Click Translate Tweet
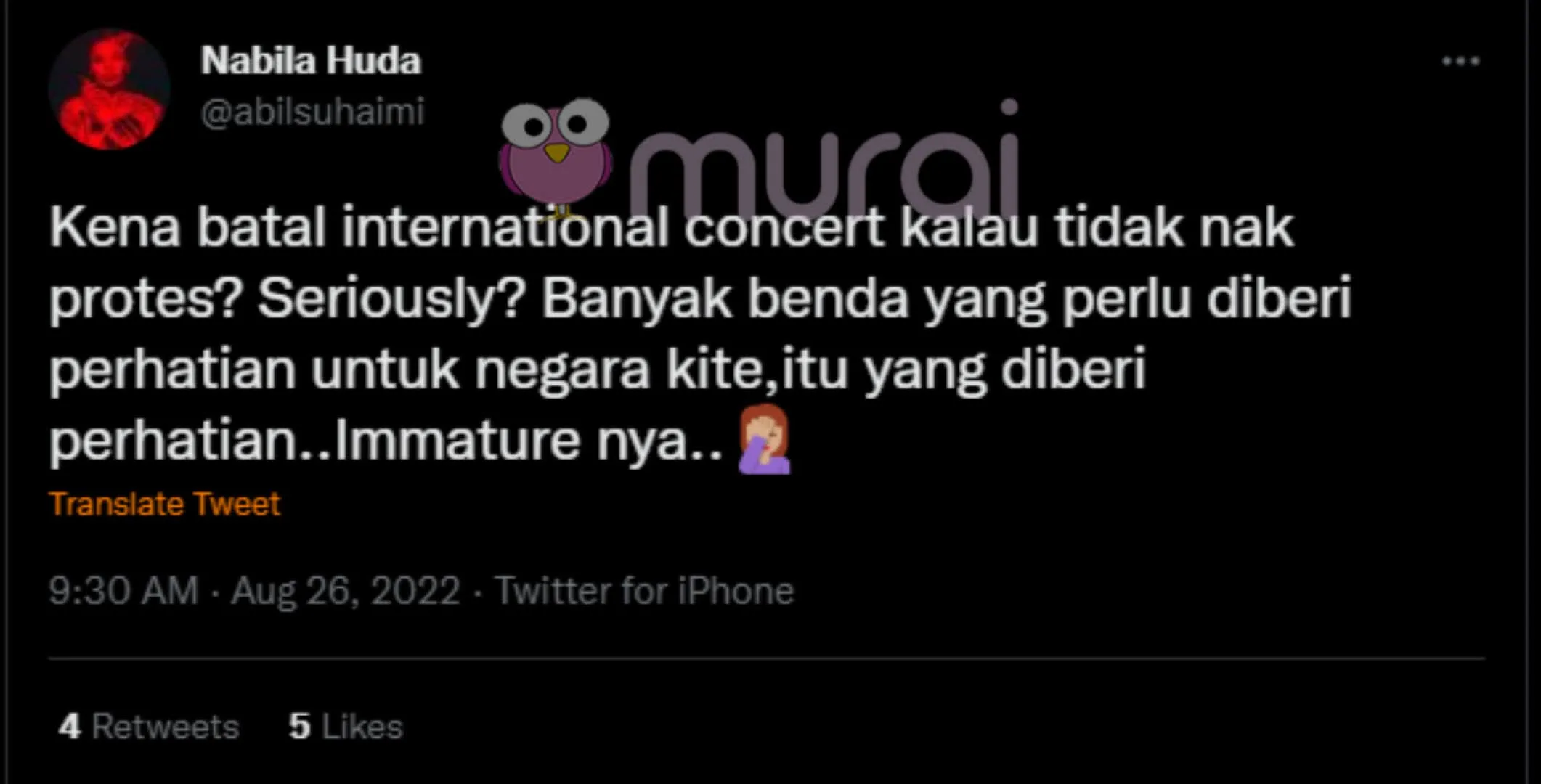The height and width of the screenshot is (784, 1541). (165, 504)
